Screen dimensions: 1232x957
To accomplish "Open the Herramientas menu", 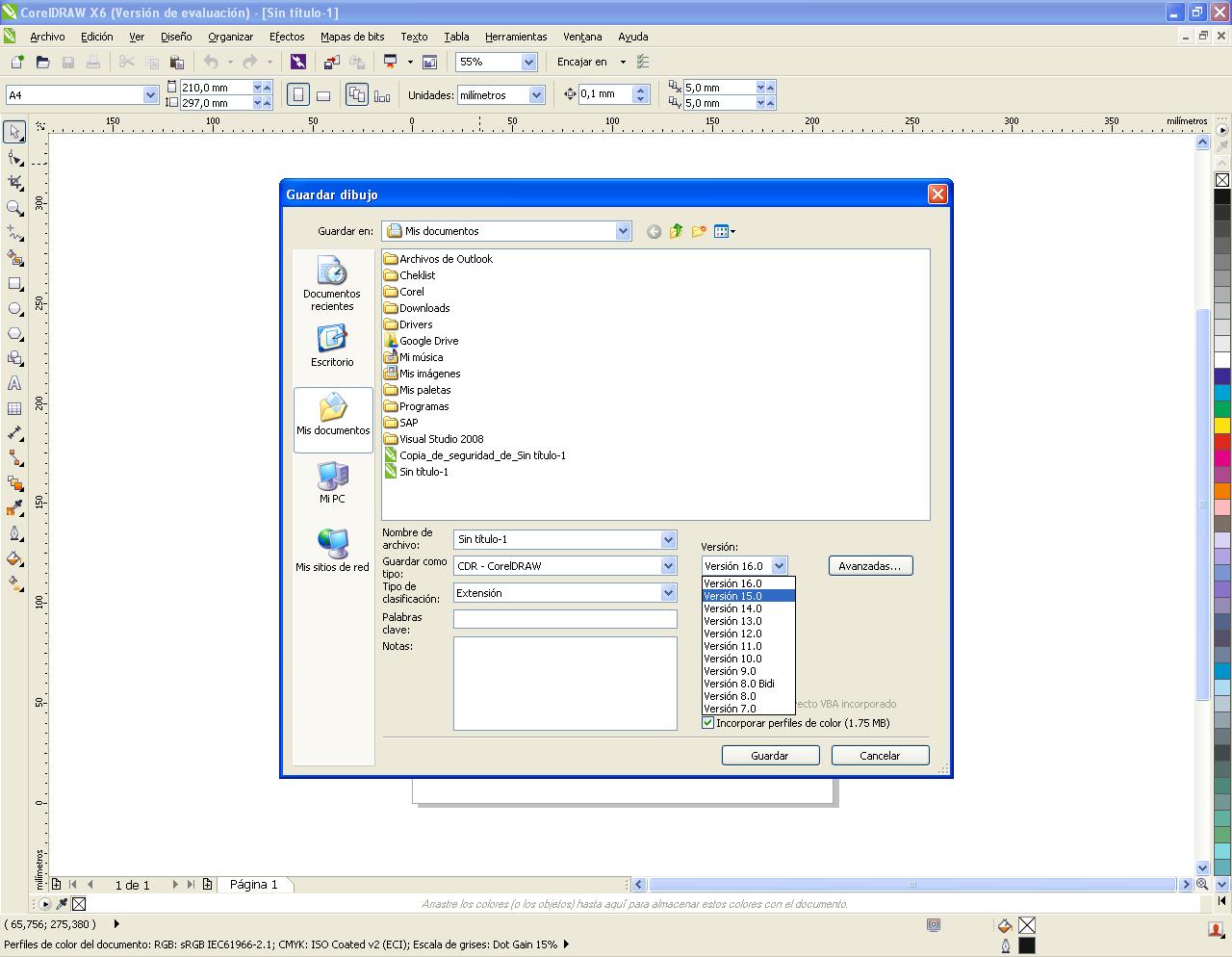I will pyautogui.click(x=516, y=37).
